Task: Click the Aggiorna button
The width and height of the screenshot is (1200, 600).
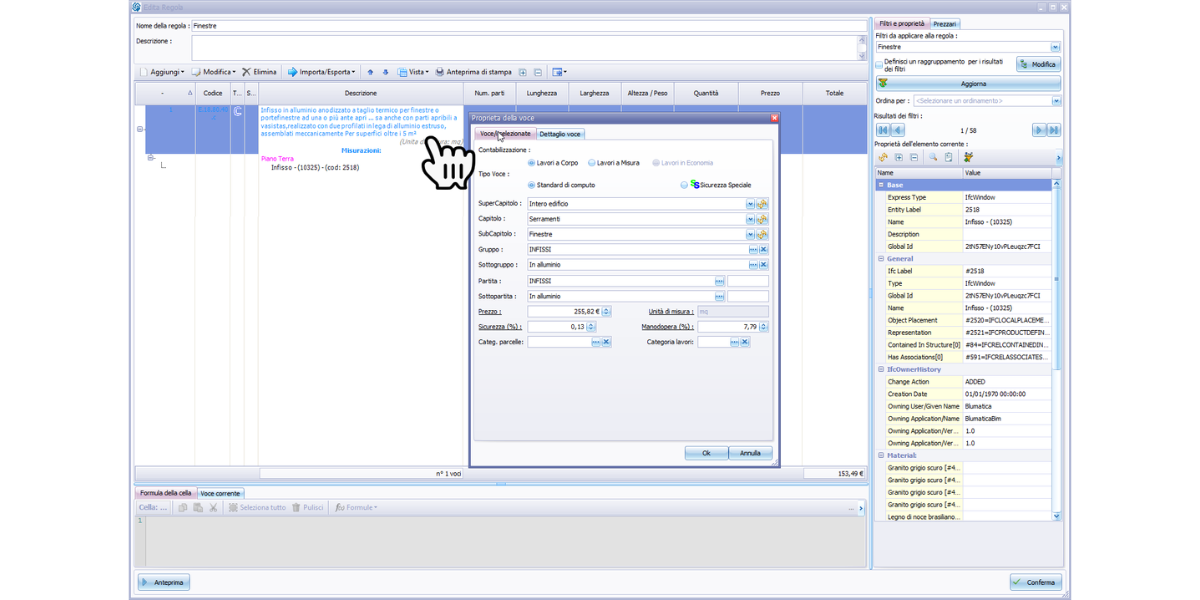Action: coord(967,84)
